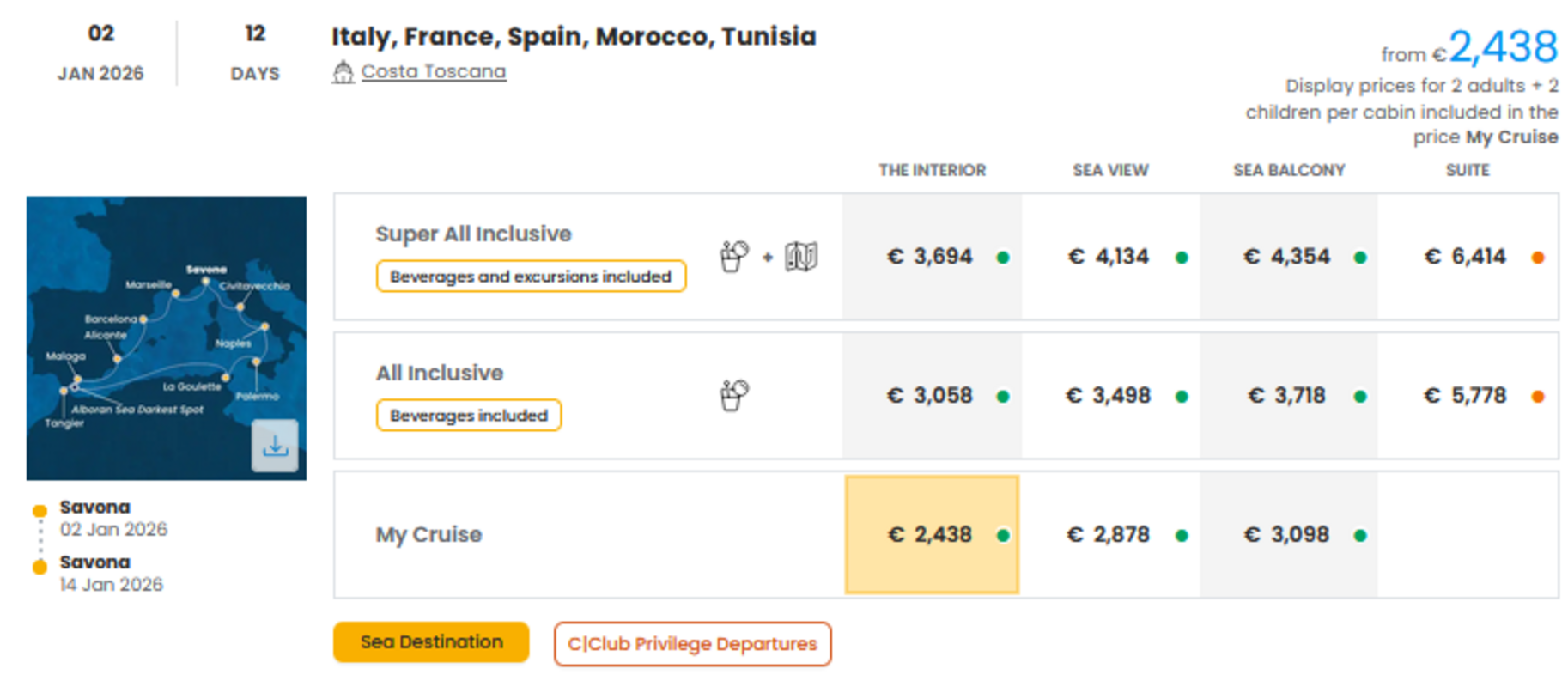The height and width of the screenshot is (687, 1568).
Task: Click the beverages icon in All Inclusive row
Action: pyautogui.click(x=733, y=395)
